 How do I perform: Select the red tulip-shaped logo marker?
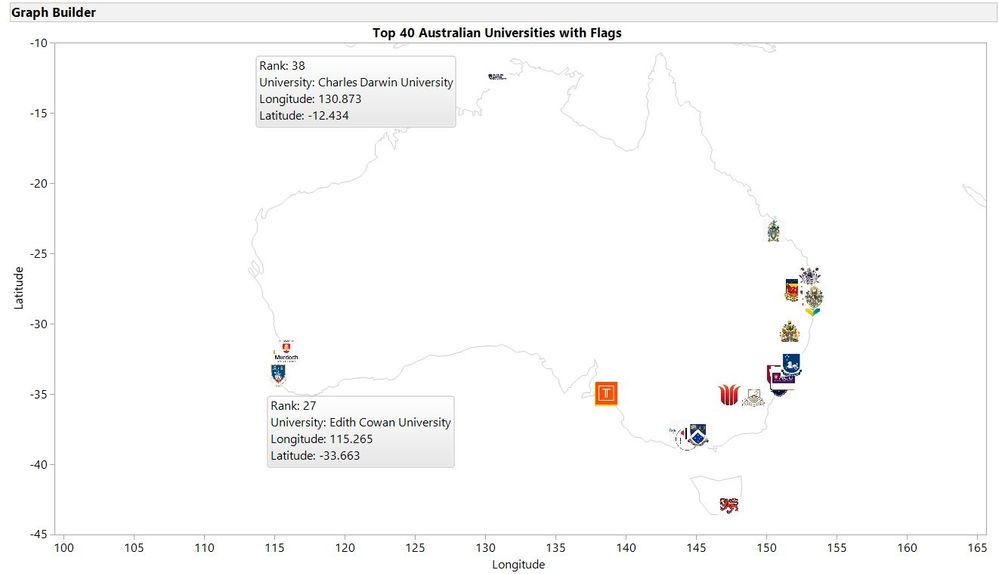(x=729, y=394)
